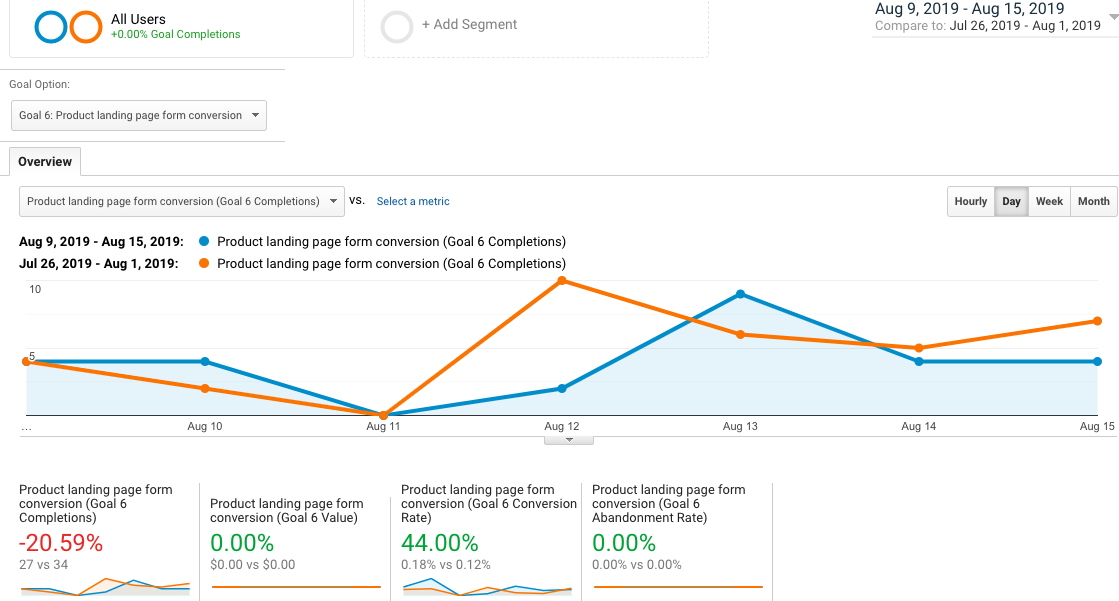1119x601 pixels.
Task: Switch to the Overview tab
Action: click(45, 161)
